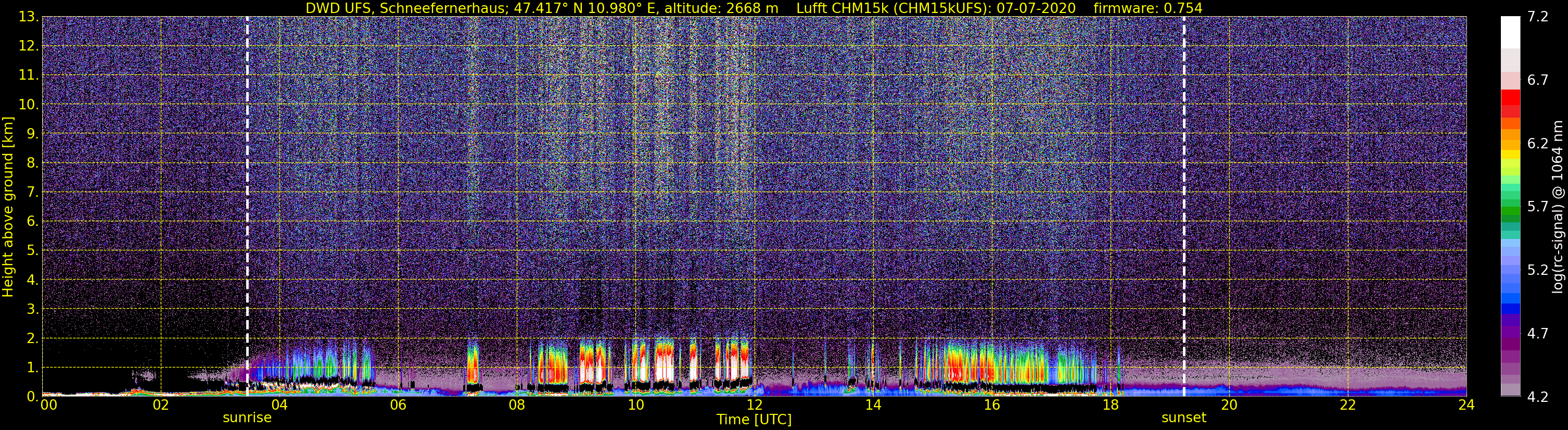Click time axis tick '12'
This screenshot has height=430, width=1568.
(x=754, y=405)
